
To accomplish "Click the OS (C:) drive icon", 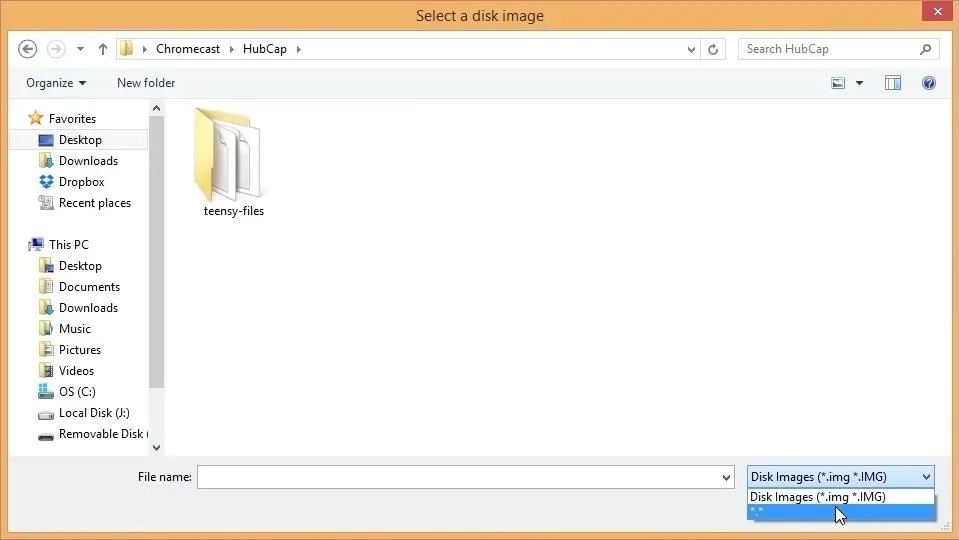I will click(x=46, y=391).
